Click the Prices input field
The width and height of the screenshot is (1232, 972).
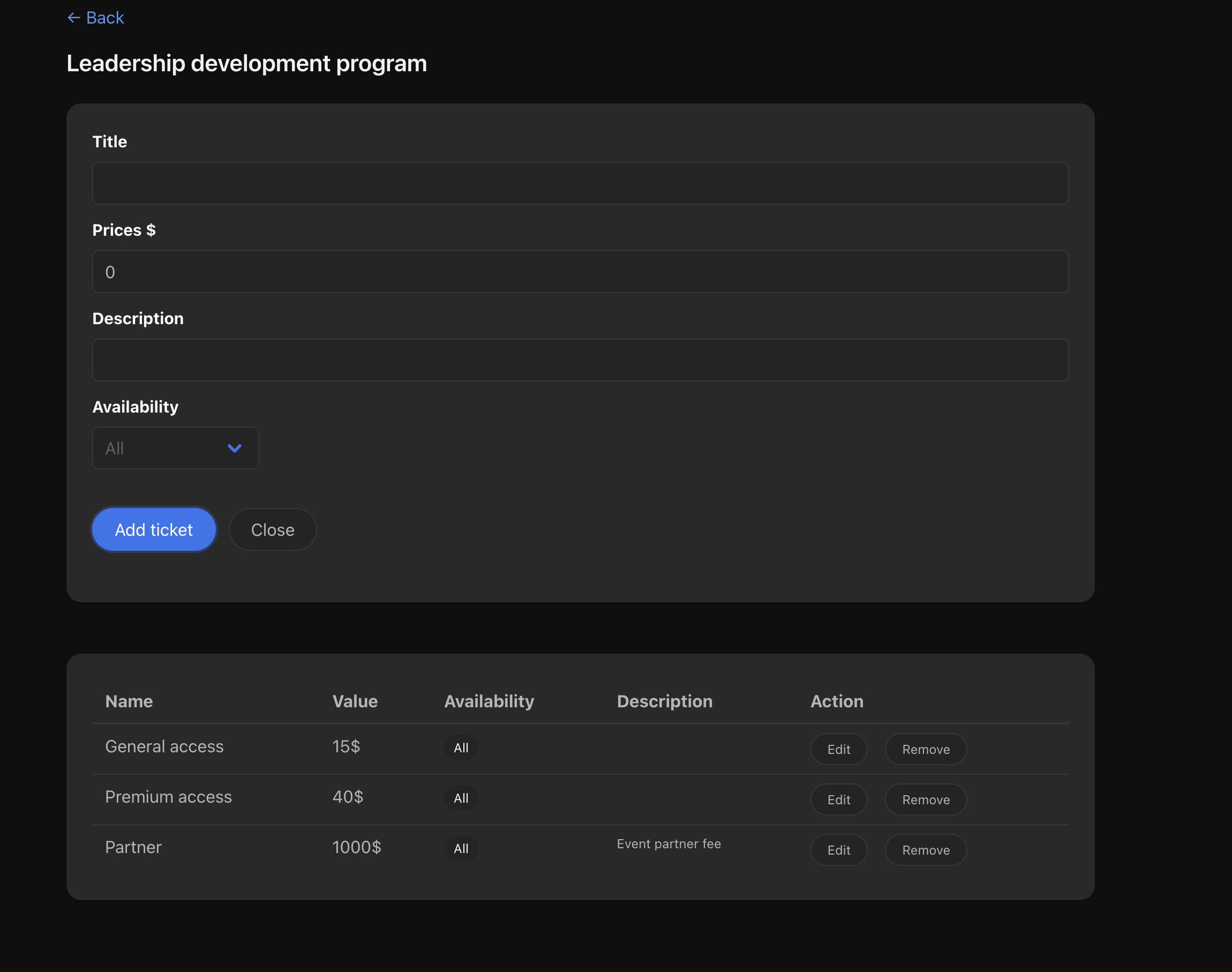point(580,272)
